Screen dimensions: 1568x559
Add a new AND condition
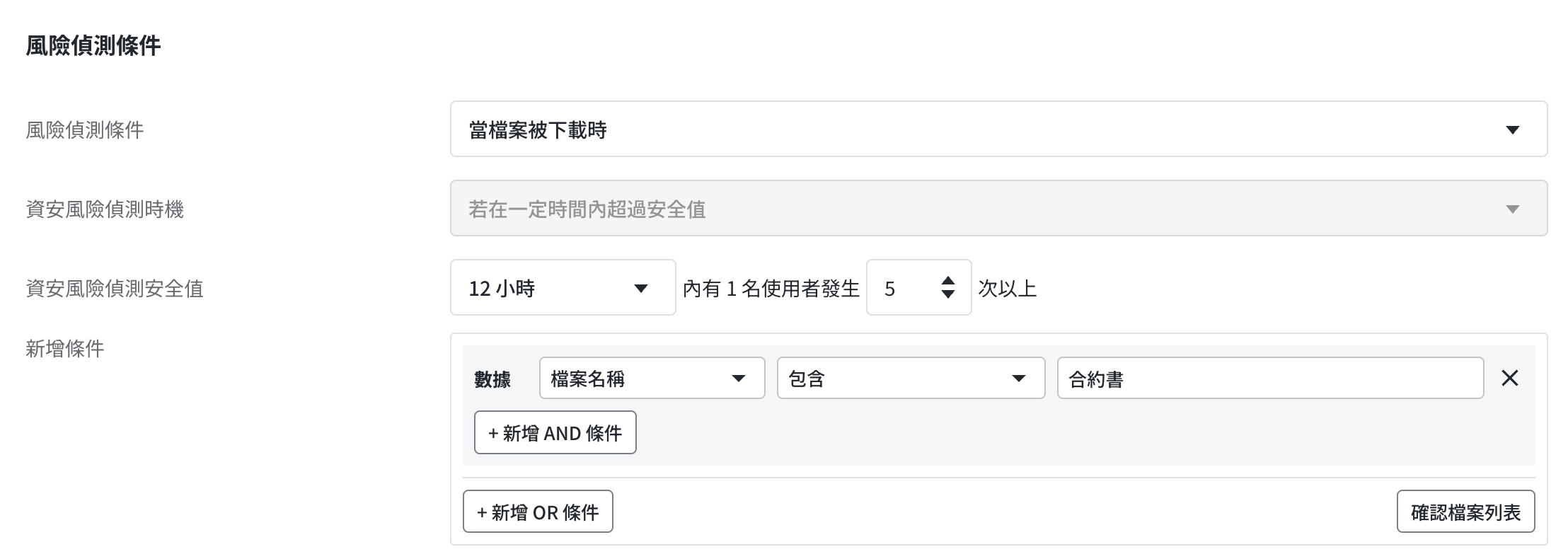coord(555,433)
